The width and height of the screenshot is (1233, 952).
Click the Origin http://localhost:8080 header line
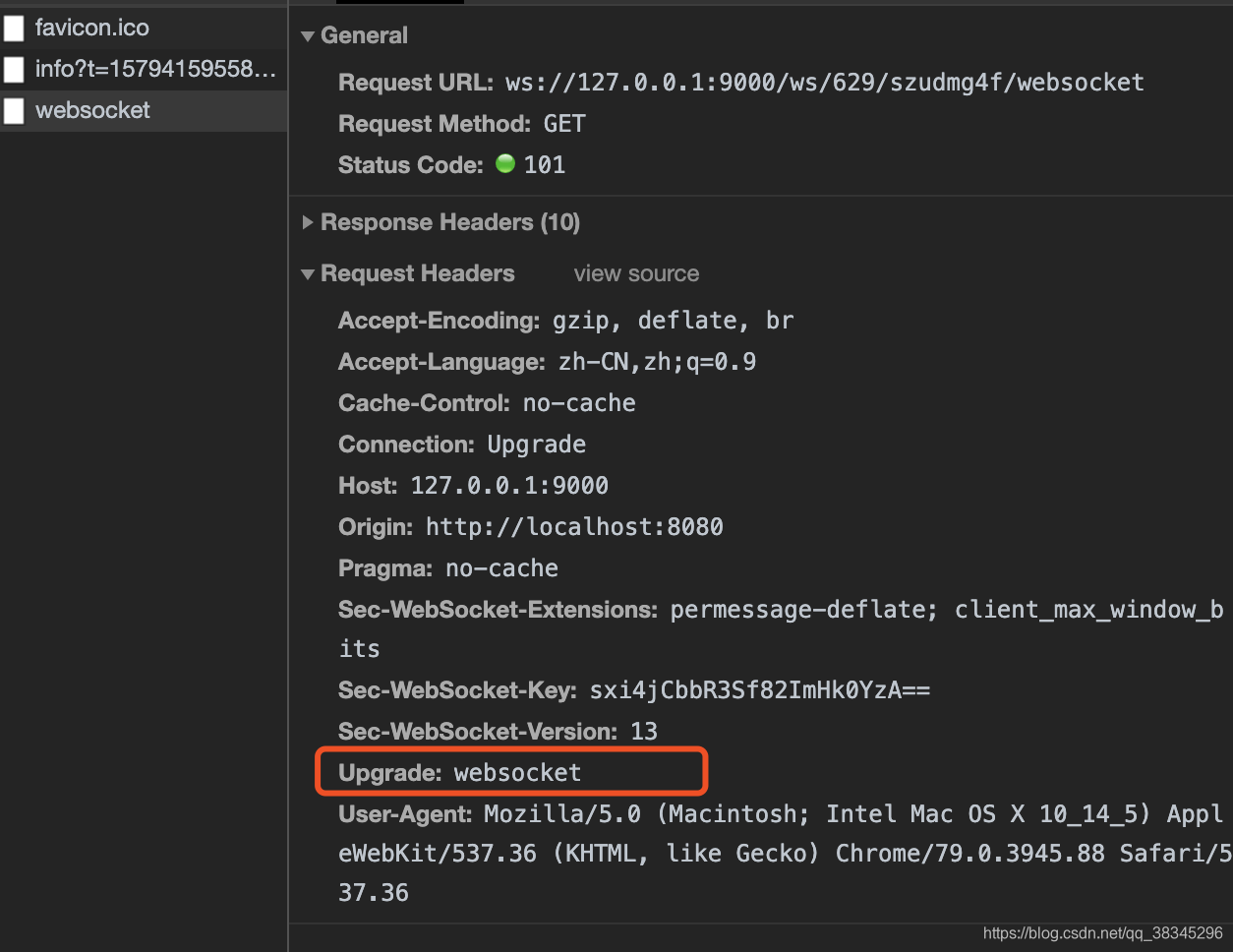click(531, 527)
